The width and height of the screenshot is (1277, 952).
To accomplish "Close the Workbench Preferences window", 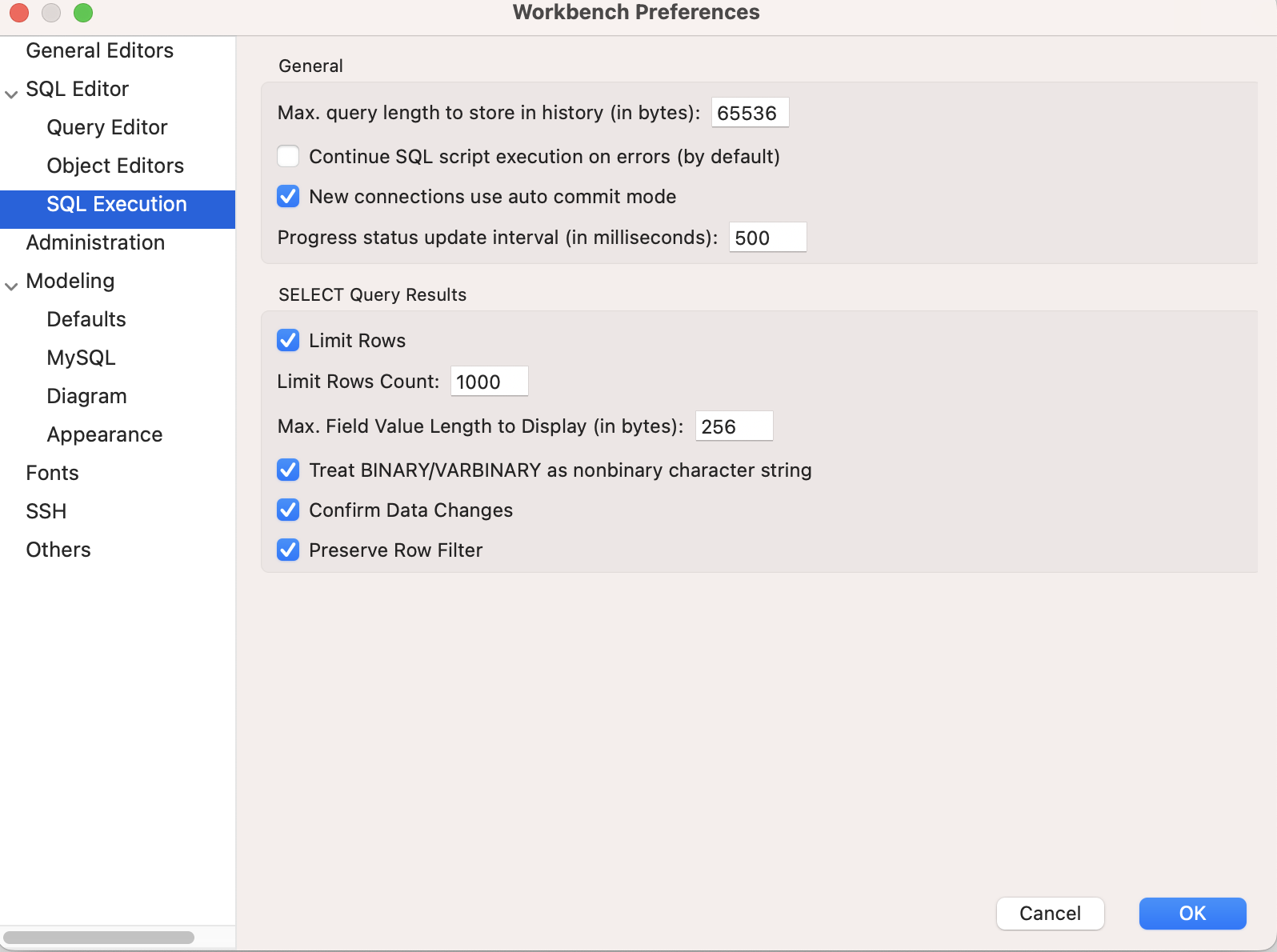I will 19,13.
